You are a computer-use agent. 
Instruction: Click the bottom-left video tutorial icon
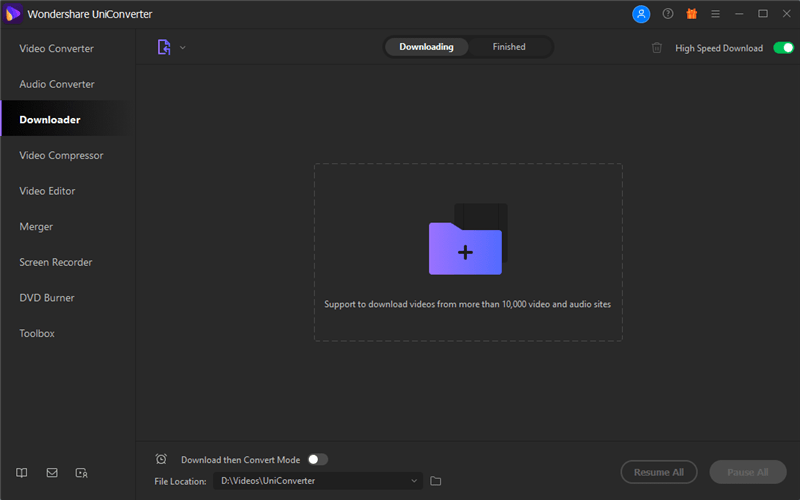point(82,473)
